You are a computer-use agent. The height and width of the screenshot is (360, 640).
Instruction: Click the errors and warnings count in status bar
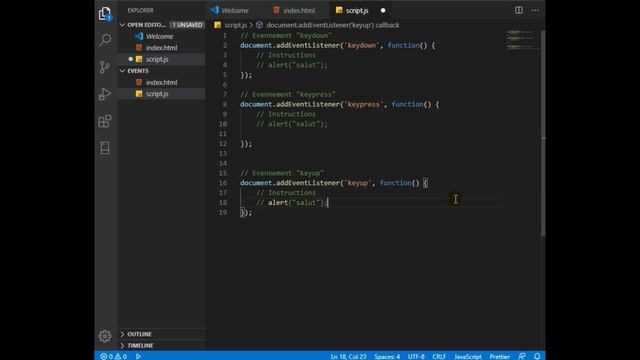[x=113, y=356]
